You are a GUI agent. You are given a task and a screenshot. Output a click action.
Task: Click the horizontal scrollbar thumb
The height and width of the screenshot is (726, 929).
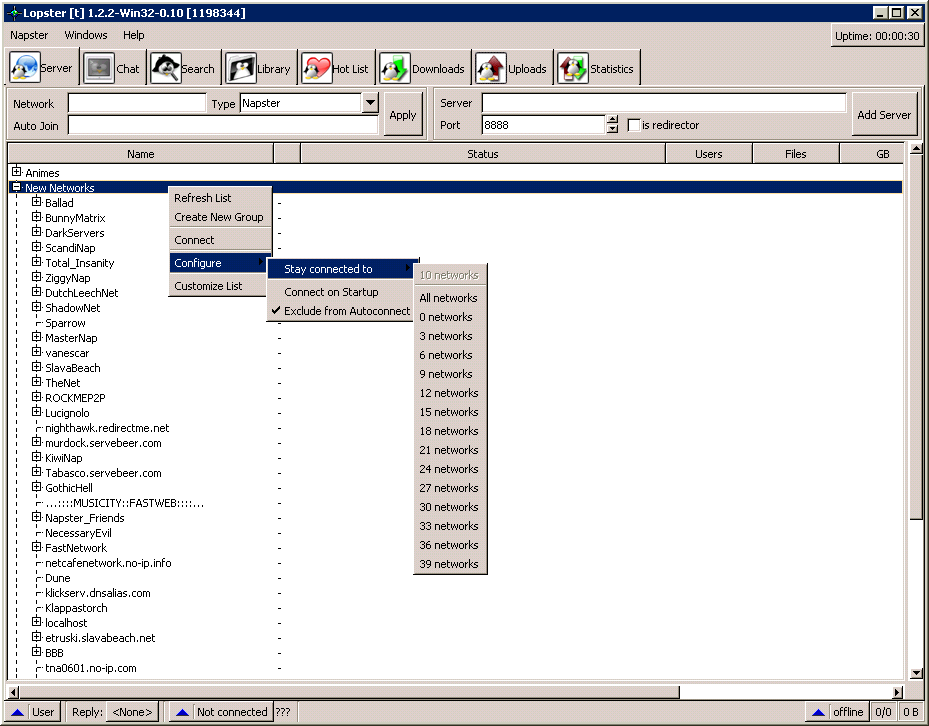[350, 692]
